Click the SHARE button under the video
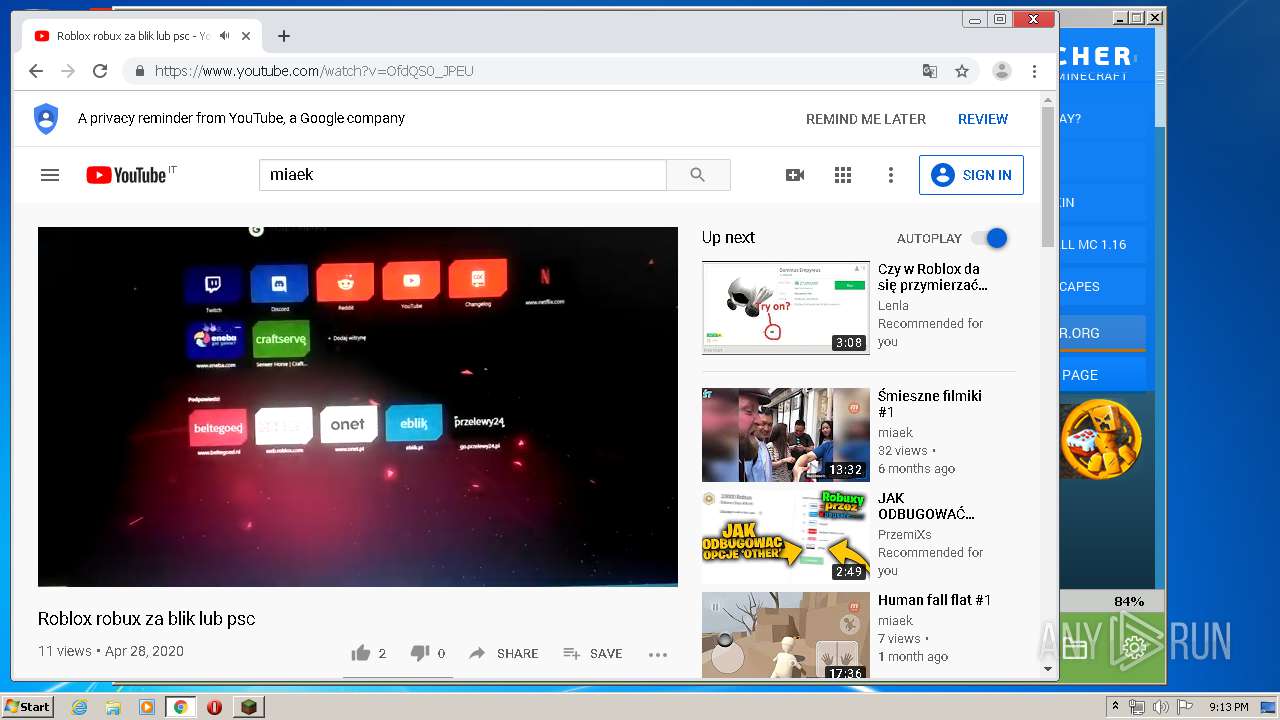 click(x=504, y=653)
